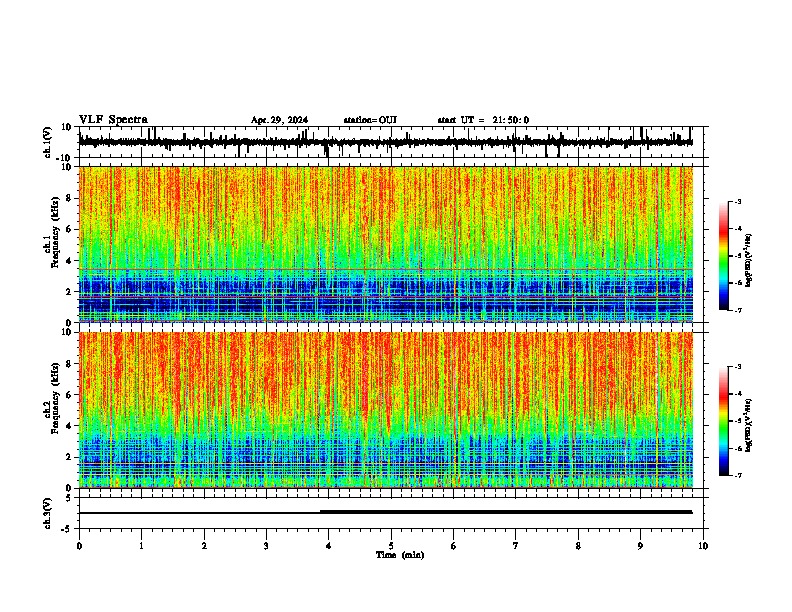
Task: Click the time axis tick label 7
Action: point(516,546)
